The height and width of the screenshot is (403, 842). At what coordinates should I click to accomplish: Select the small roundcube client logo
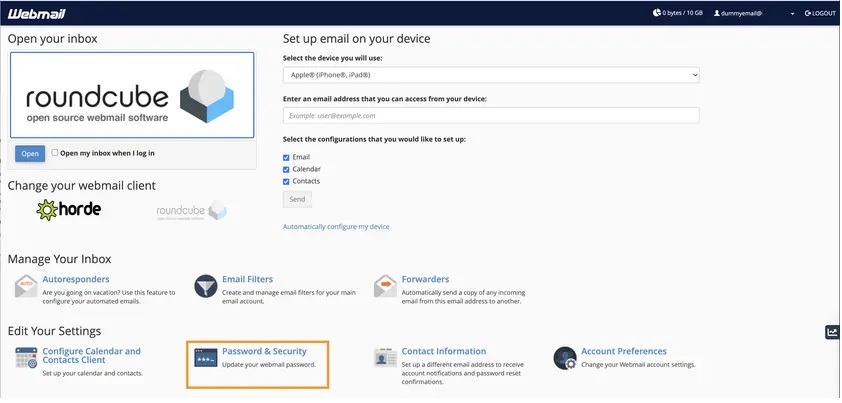coord(191,211)
